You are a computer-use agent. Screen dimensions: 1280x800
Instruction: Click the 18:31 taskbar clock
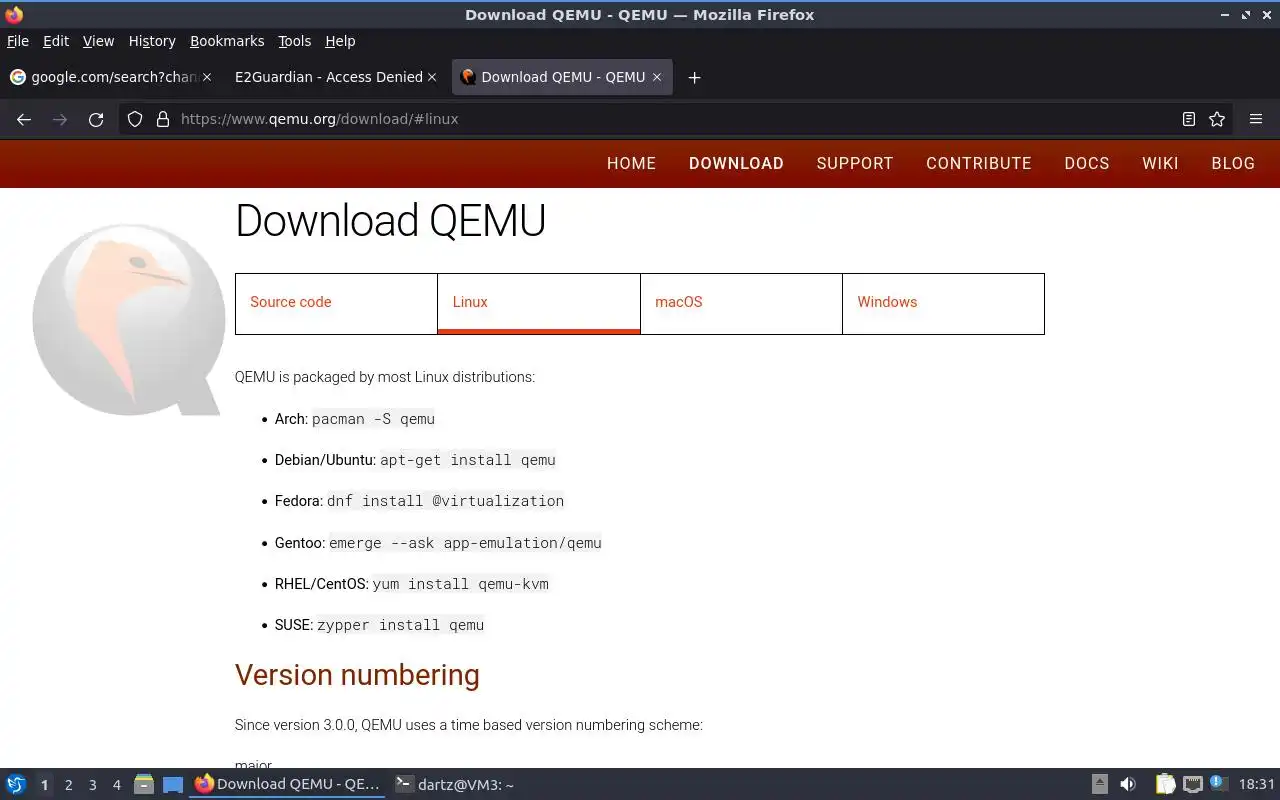[x=1257, y=785]
